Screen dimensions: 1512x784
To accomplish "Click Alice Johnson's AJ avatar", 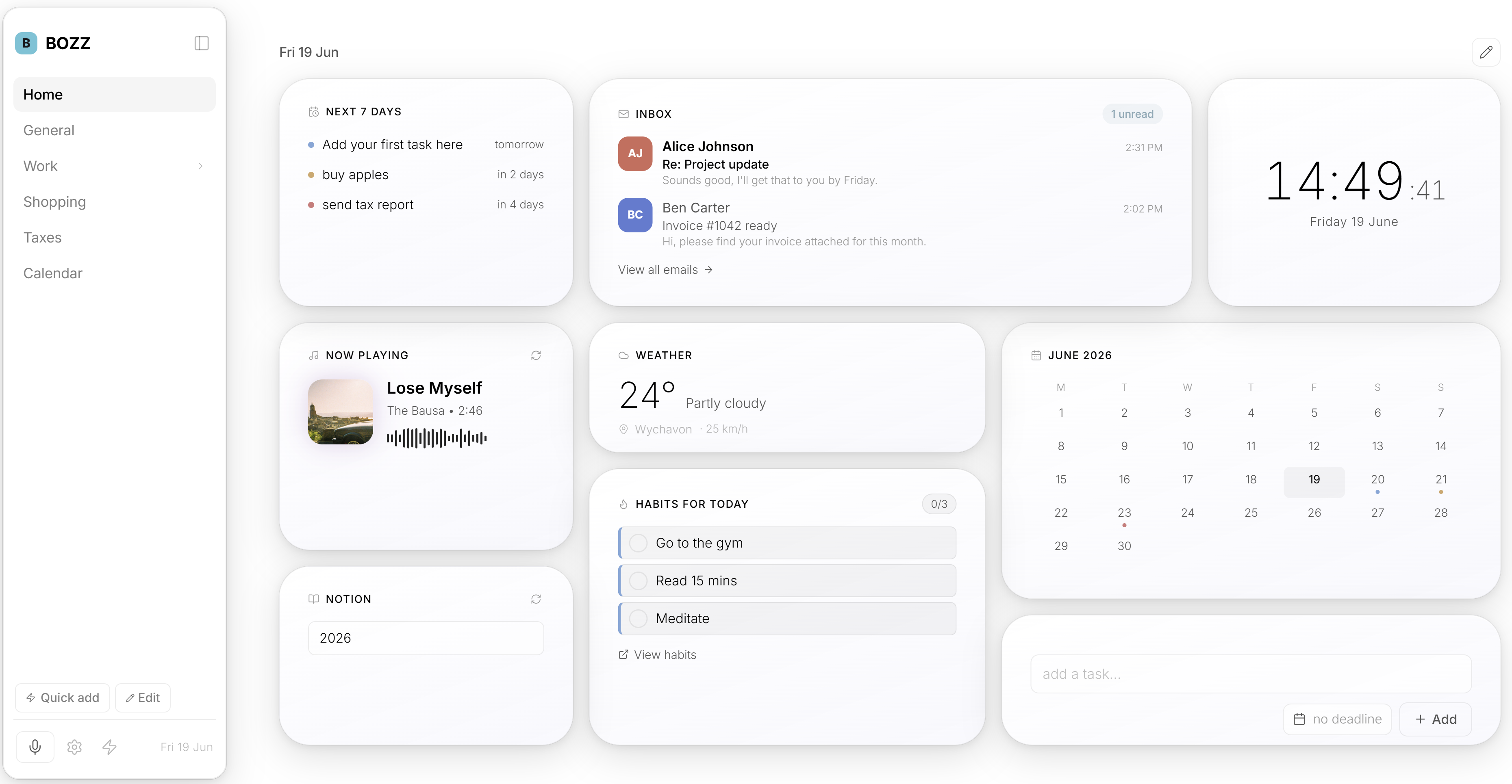I will 635,153.
